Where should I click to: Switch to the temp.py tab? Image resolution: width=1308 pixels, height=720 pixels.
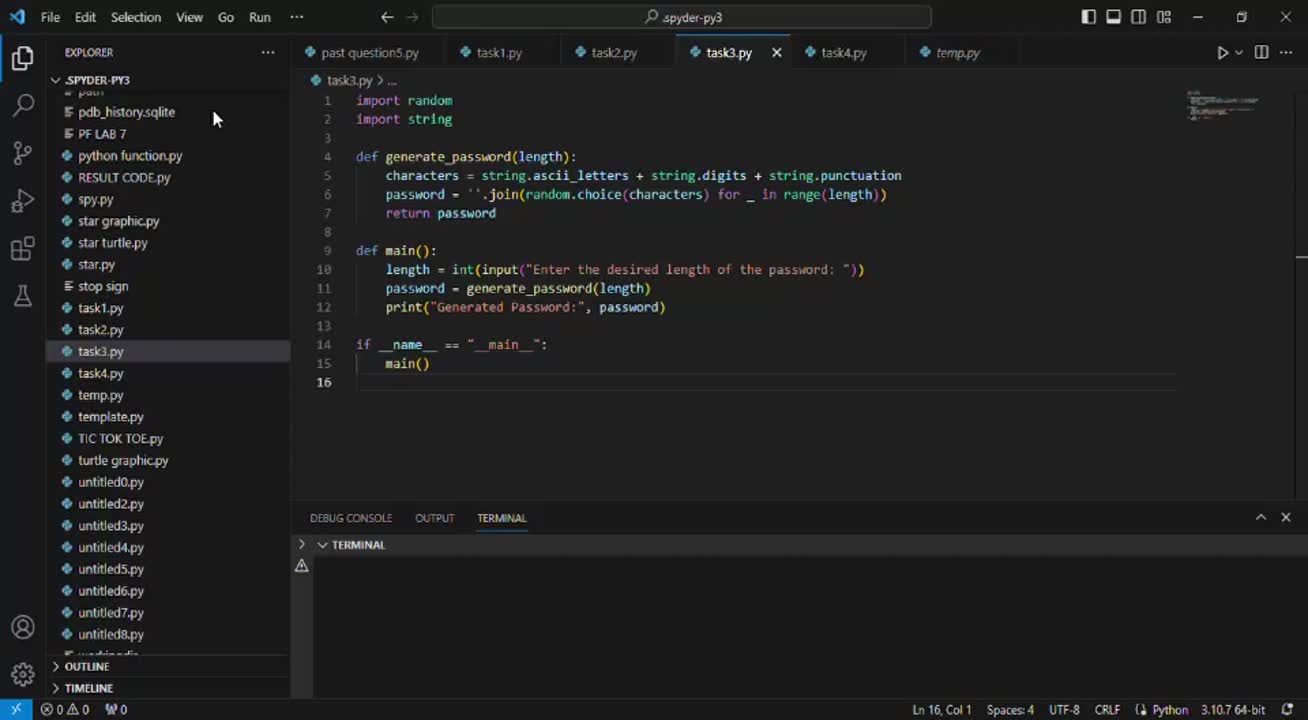point(958,53)
